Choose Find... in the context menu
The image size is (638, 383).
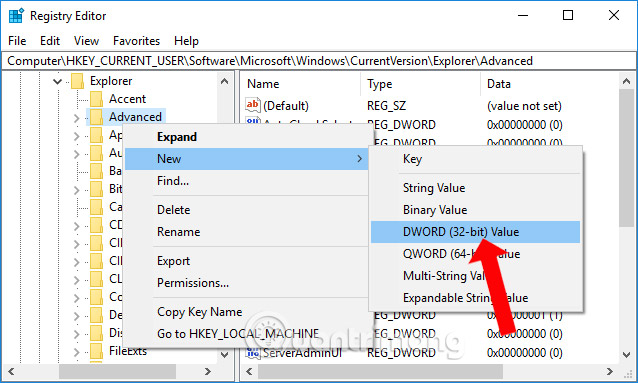click(247, 181)
